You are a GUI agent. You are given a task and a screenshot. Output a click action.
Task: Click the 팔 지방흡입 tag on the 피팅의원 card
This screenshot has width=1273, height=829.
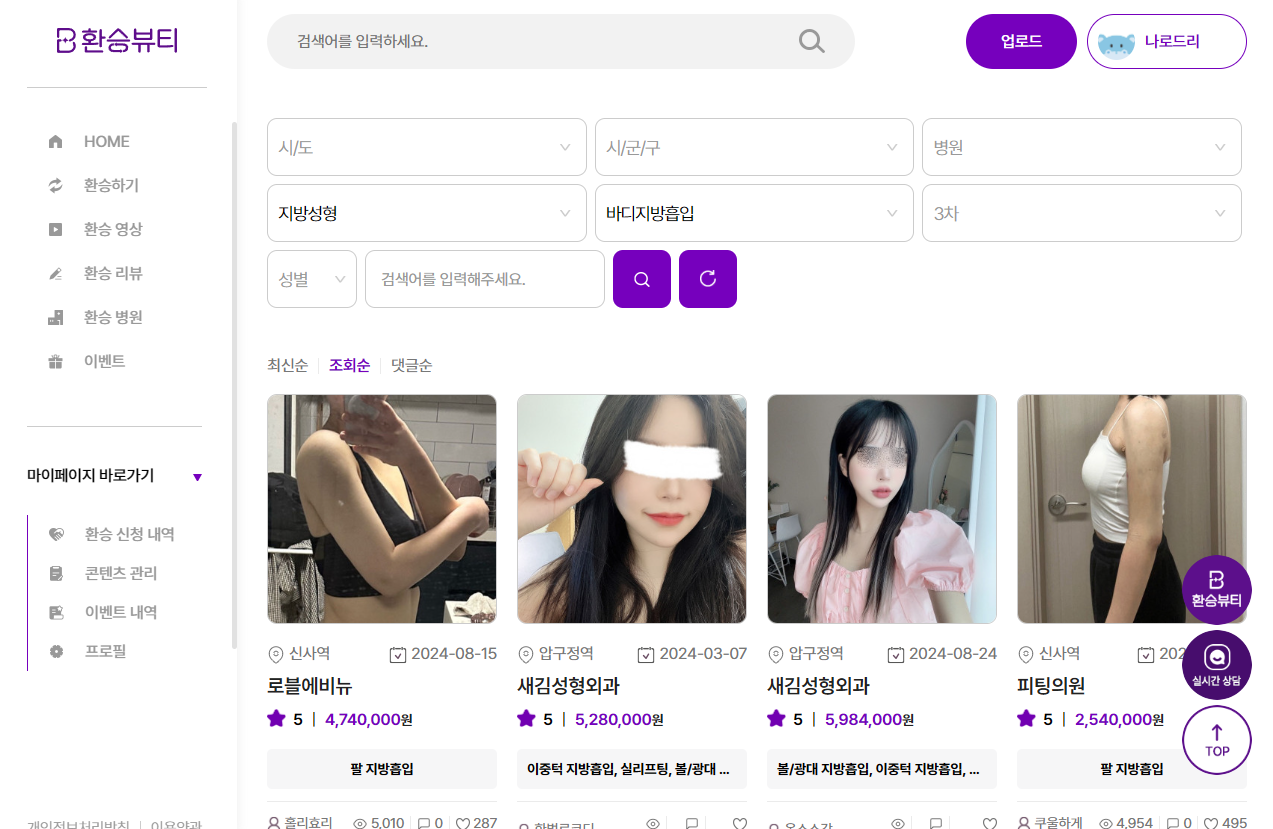(x=1132, y=769)
